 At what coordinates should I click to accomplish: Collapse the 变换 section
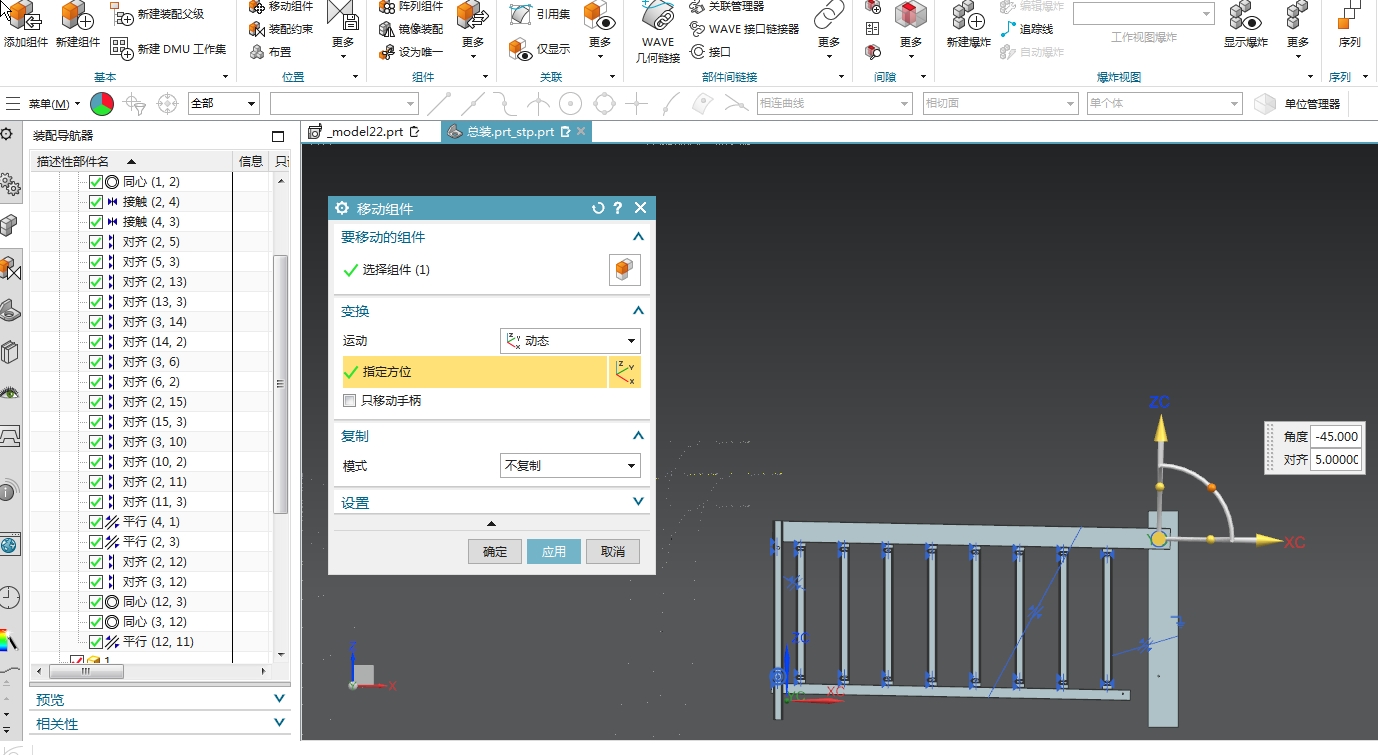[638, 311]
